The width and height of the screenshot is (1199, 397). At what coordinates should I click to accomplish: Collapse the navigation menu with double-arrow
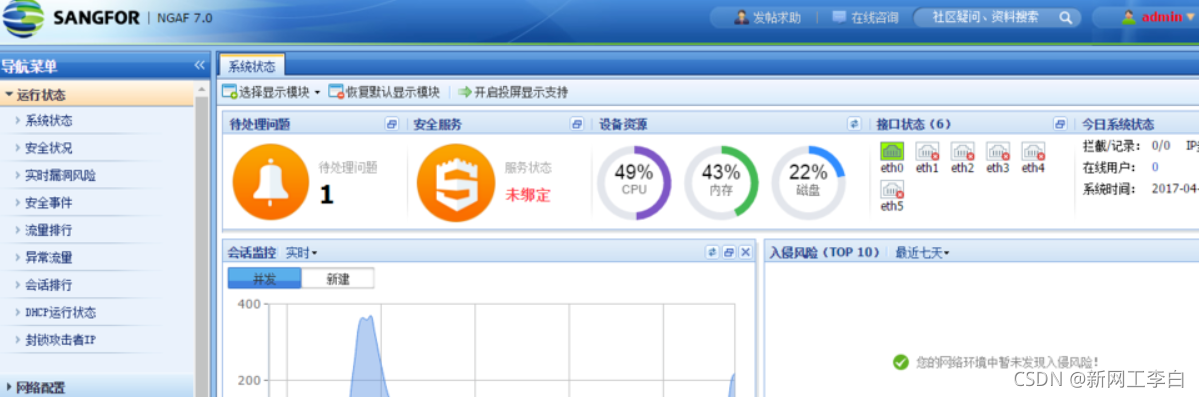click(x=200, y=66)
